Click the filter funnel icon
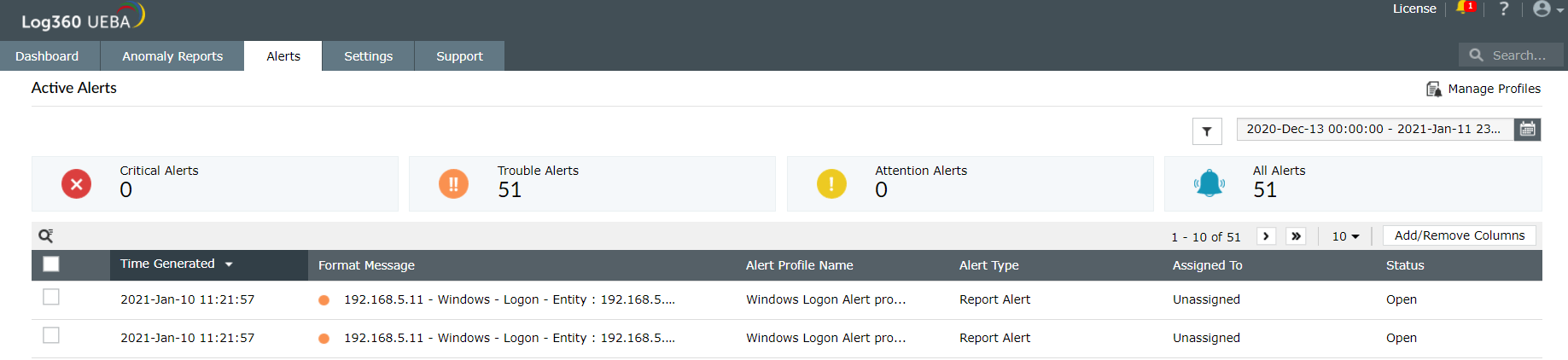This screenshot has width=1568, height=360. 1207,131
